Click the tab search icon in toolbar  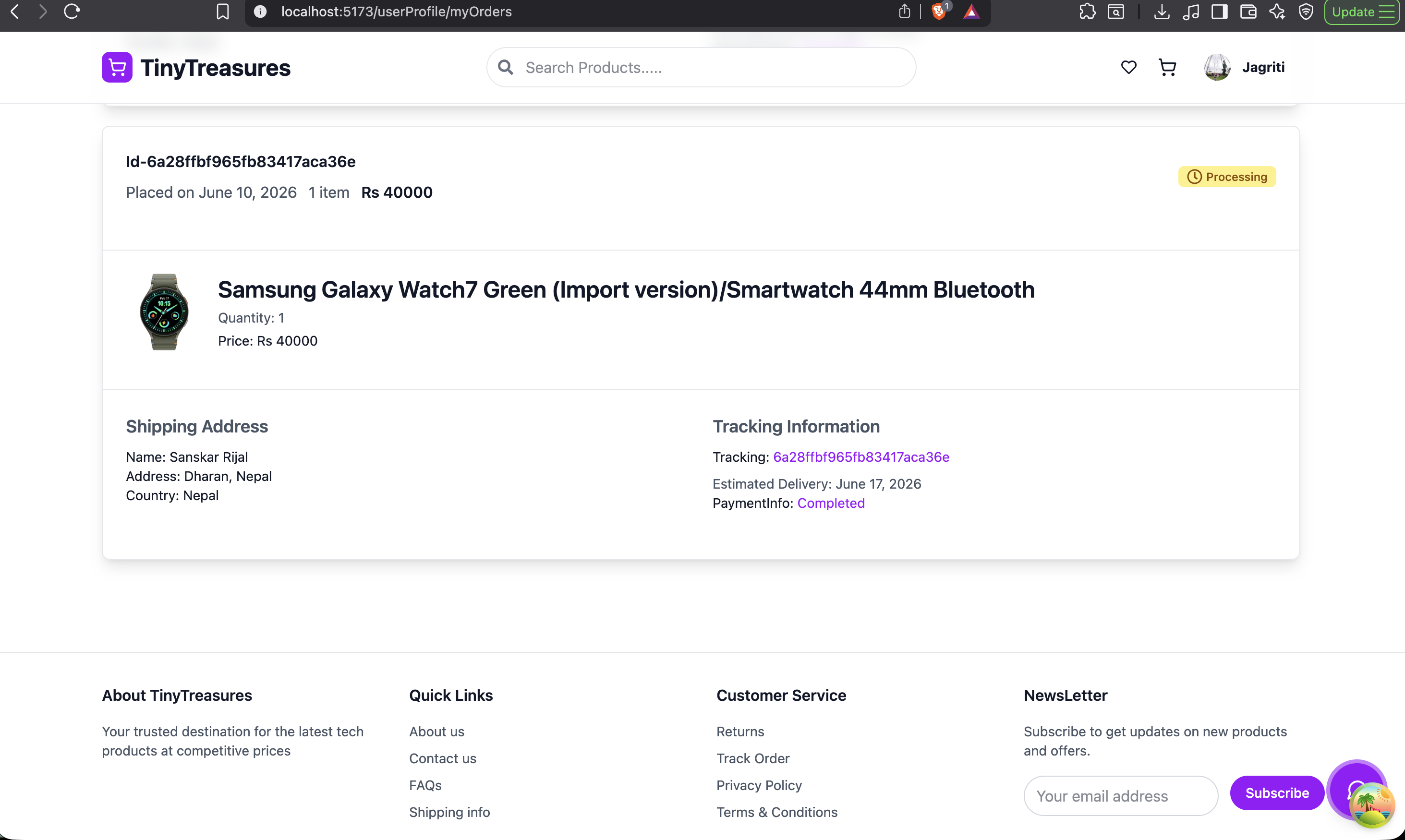1116,12
